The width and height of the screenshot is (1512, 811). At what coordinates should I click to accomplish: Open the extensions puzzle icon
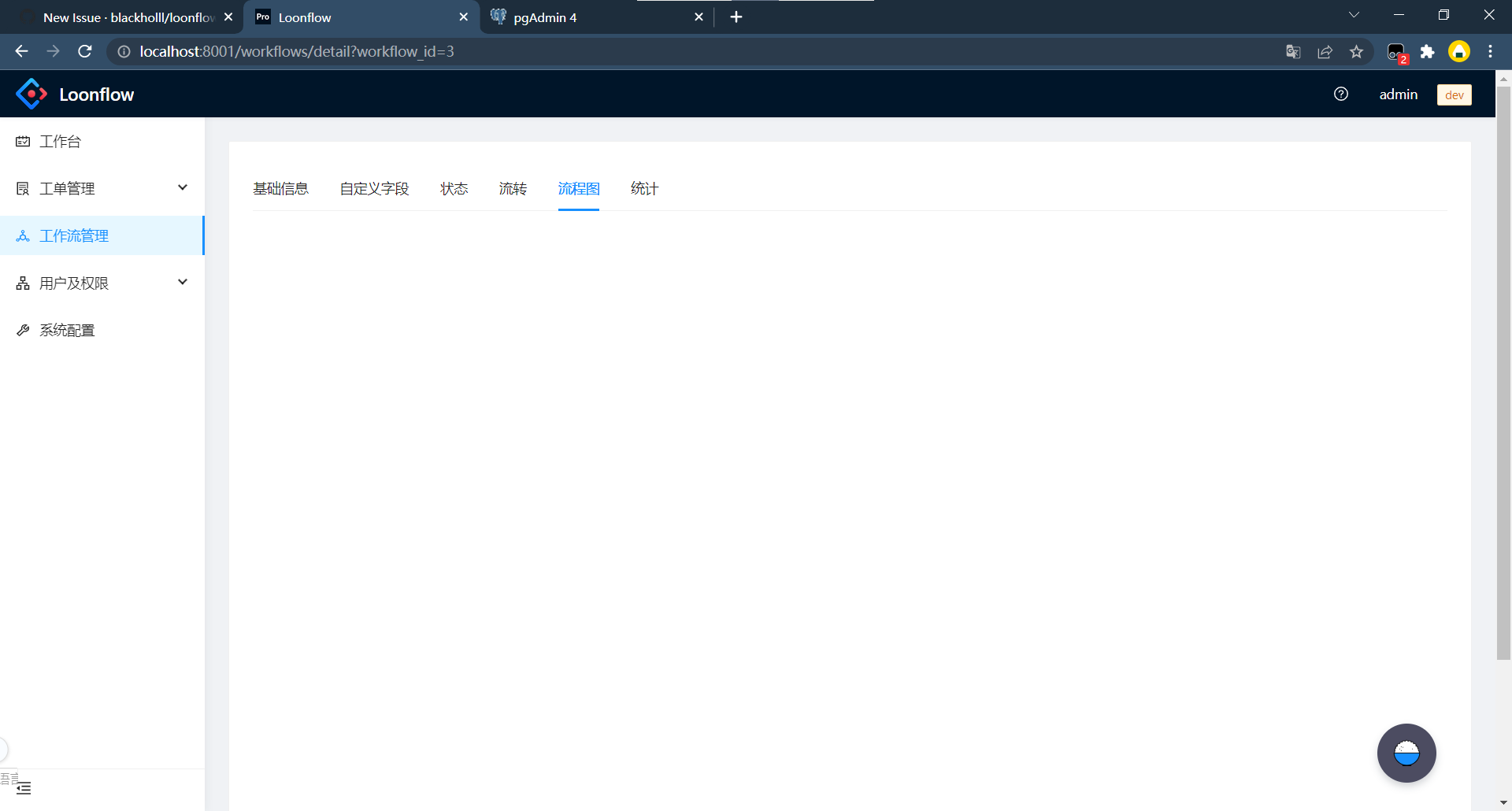tap(1427, 52)
